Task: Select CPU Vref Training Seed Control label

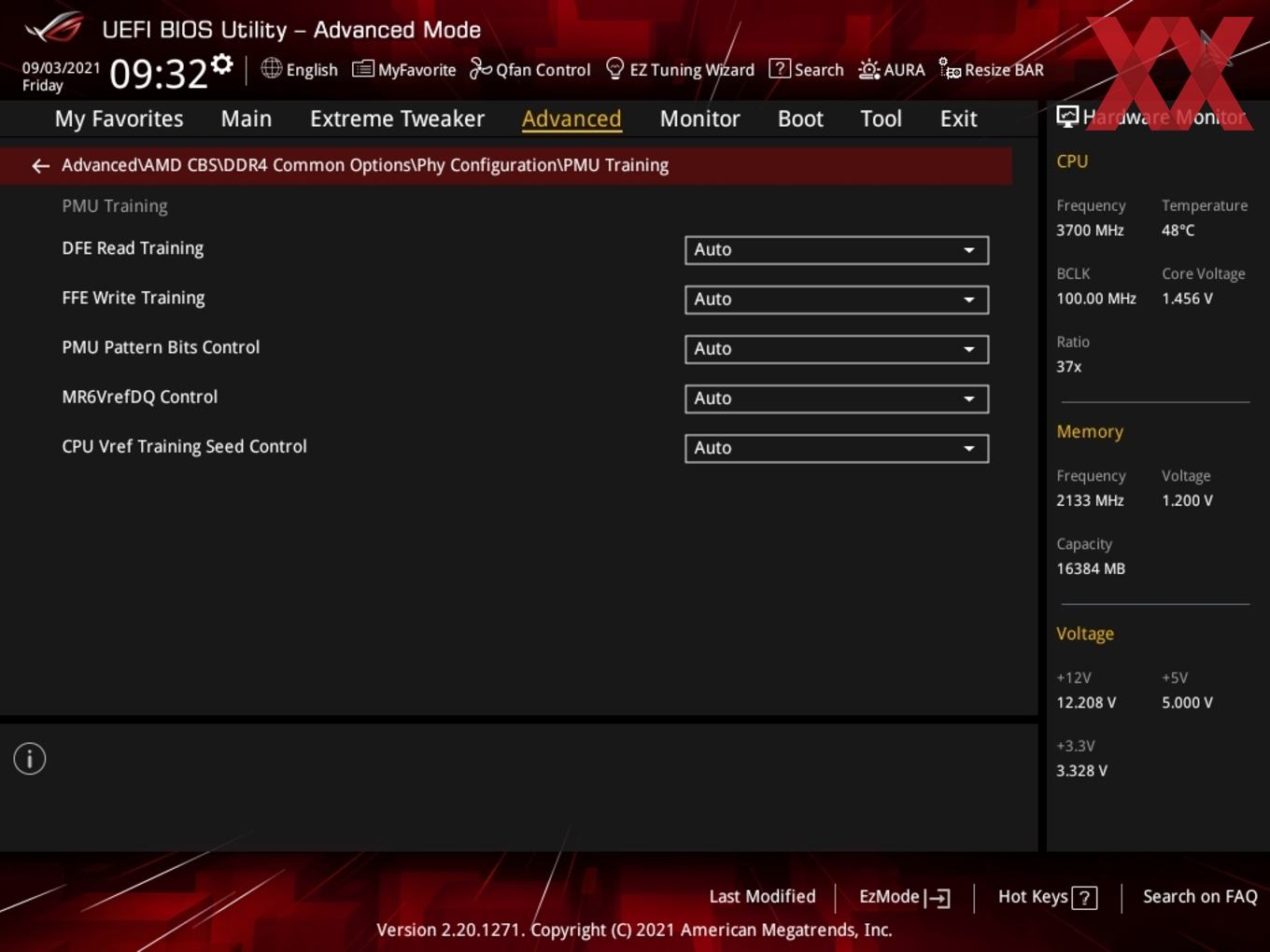Action: coord(184,446)
